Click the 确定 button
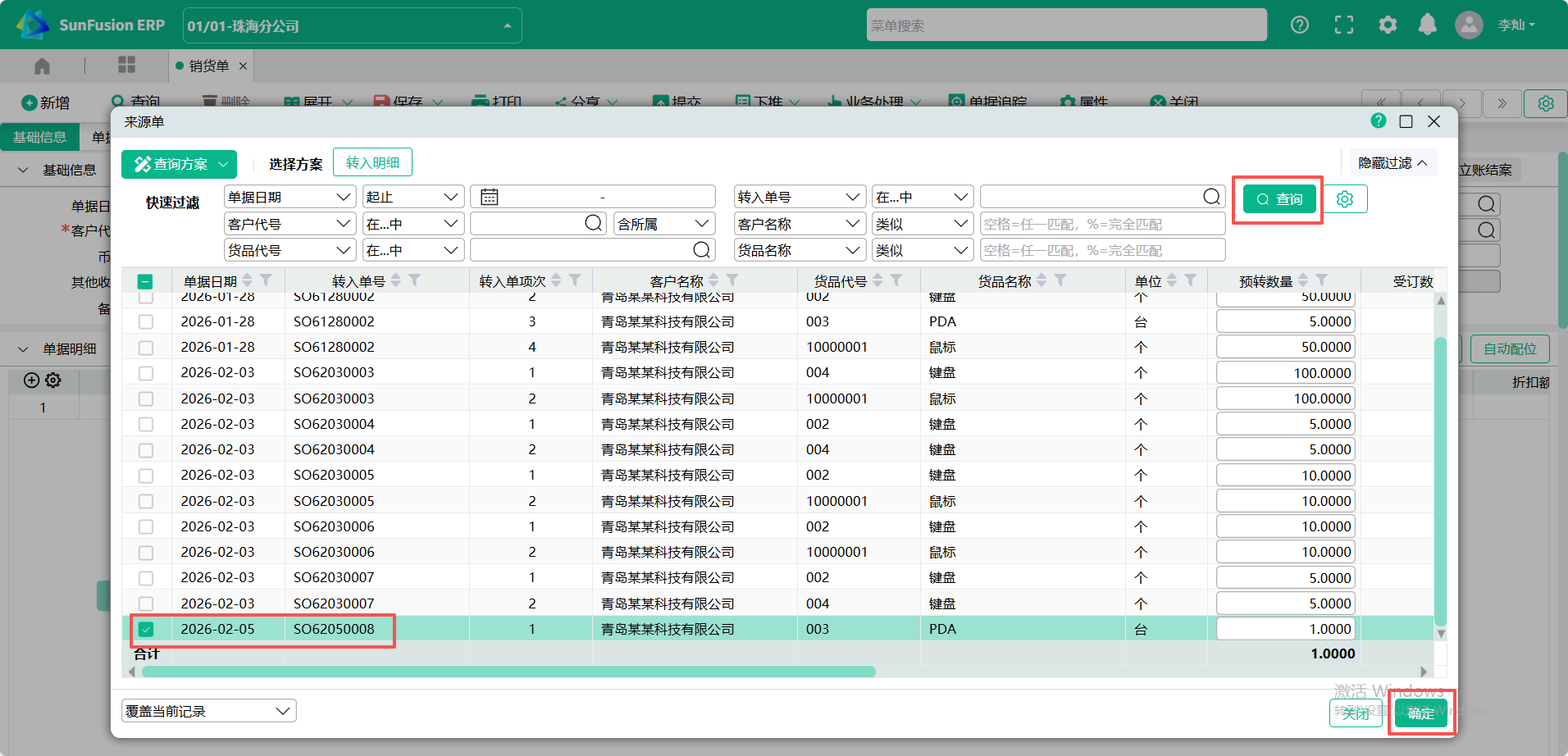Image resolution: width=1568 pixels, height=756 pixels. tap(1420, 713)
